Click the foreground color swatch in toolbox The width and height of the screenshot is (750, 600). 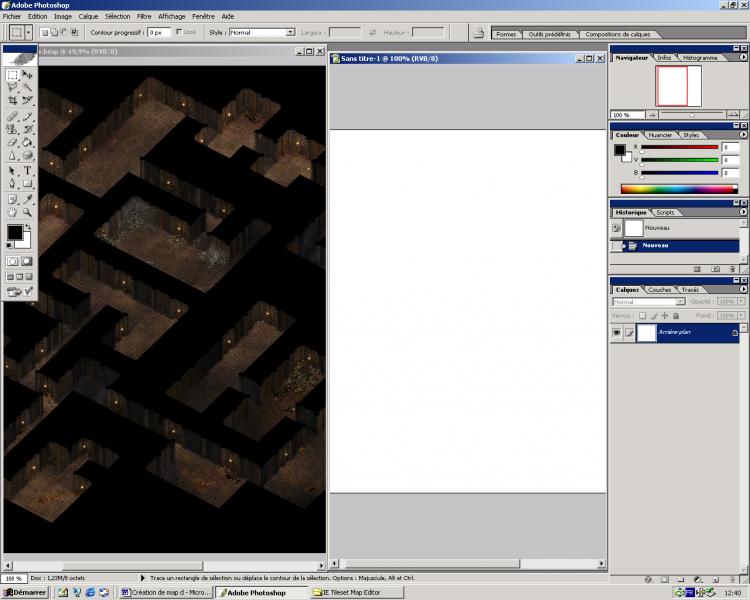tap(14, 233)
